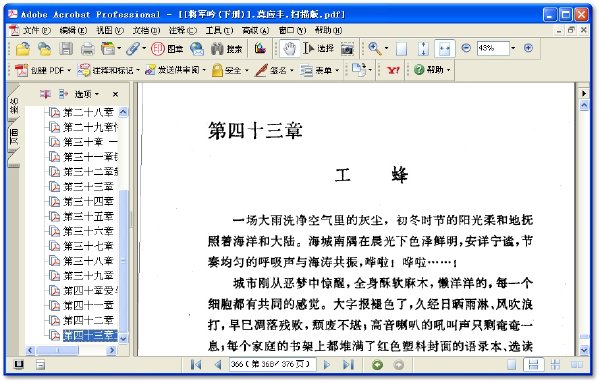Open the 视图 menu
Image resolution: width=600 pixels, height=383 pixels.
pos(109,30)
